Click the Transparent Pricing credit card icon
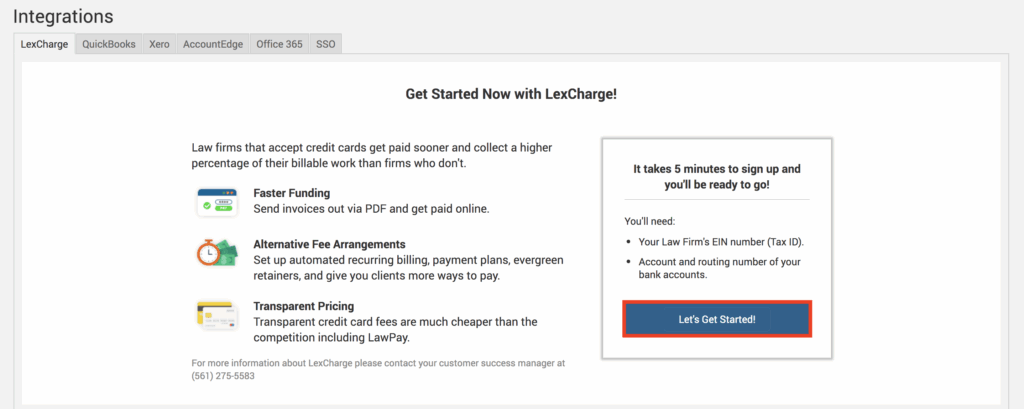1024x409 pixels. point(216,315)
